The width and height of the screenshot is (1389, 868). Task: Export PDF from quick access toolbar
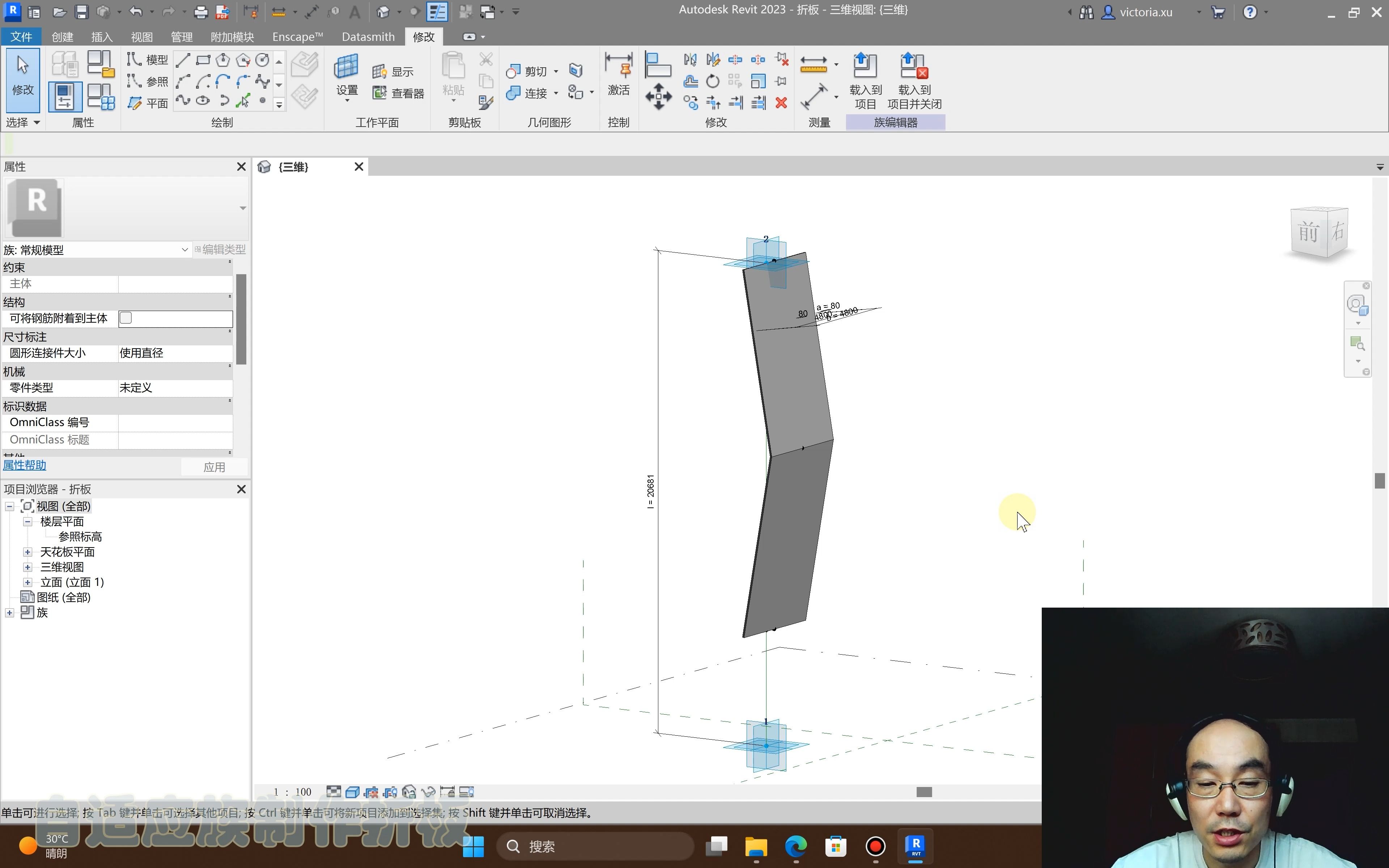223,12
